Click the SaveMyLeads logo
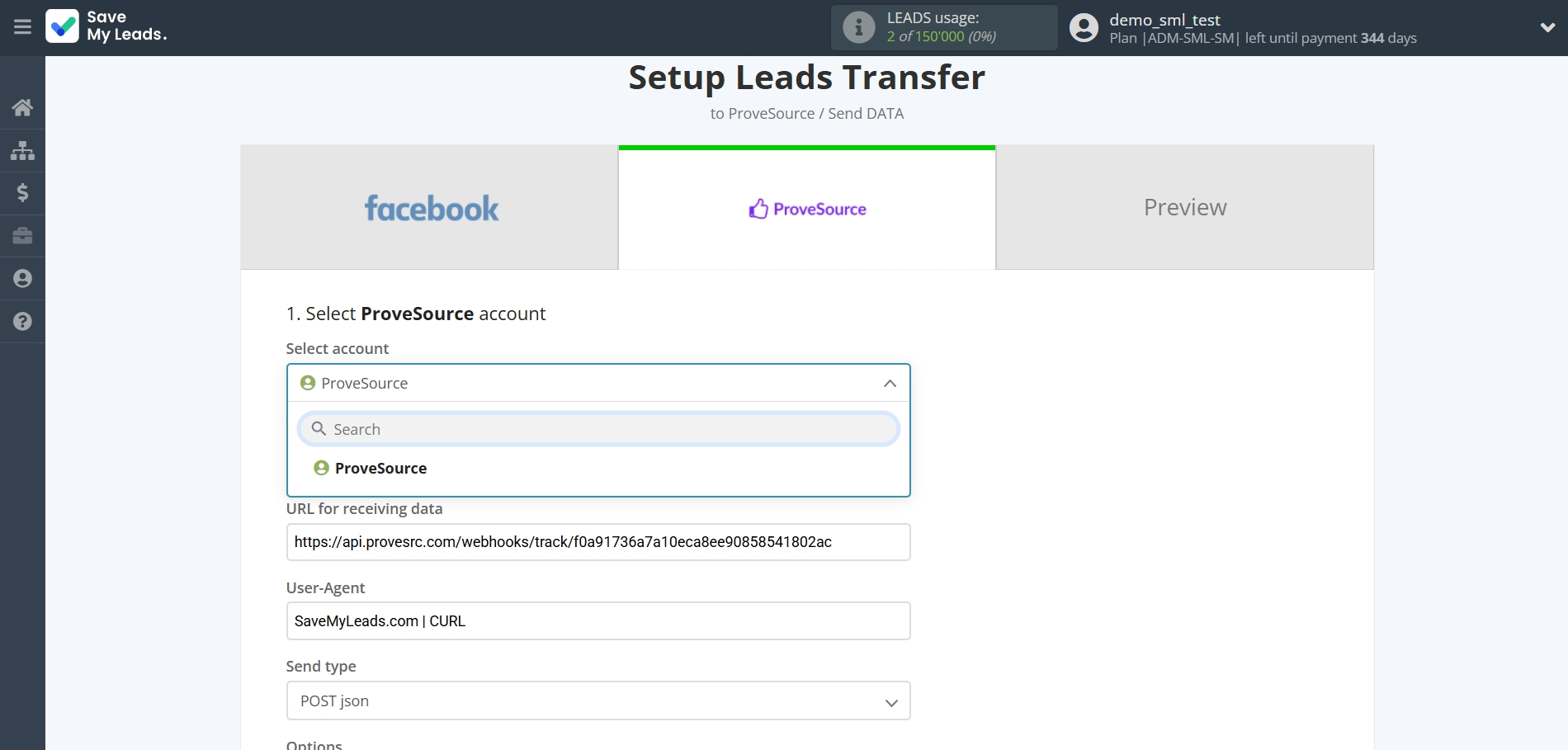This screenshot has width=1568, height=750. (x=107, y=27)
